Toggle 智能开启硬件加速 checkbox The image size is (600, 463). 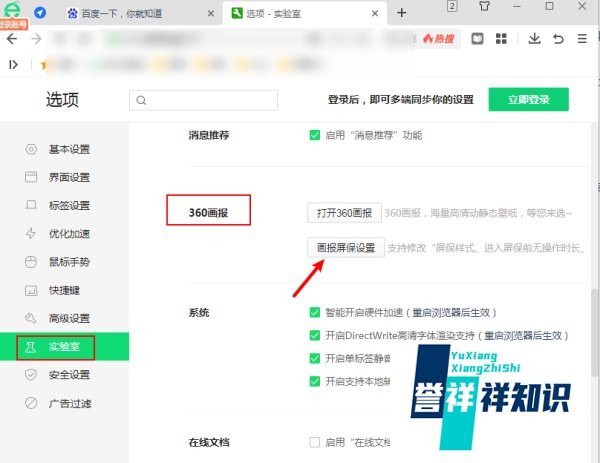315,313
